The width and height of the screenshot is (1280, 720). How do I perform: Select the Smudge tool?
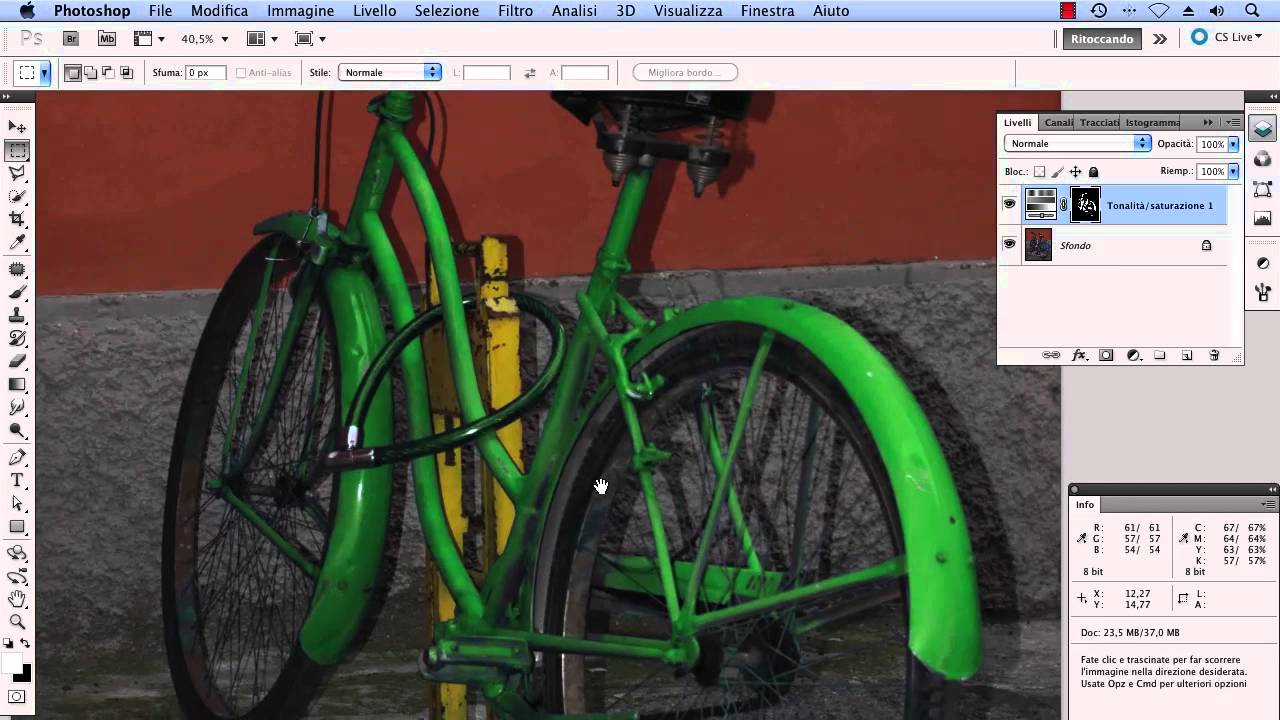click(x=17, y=407)
